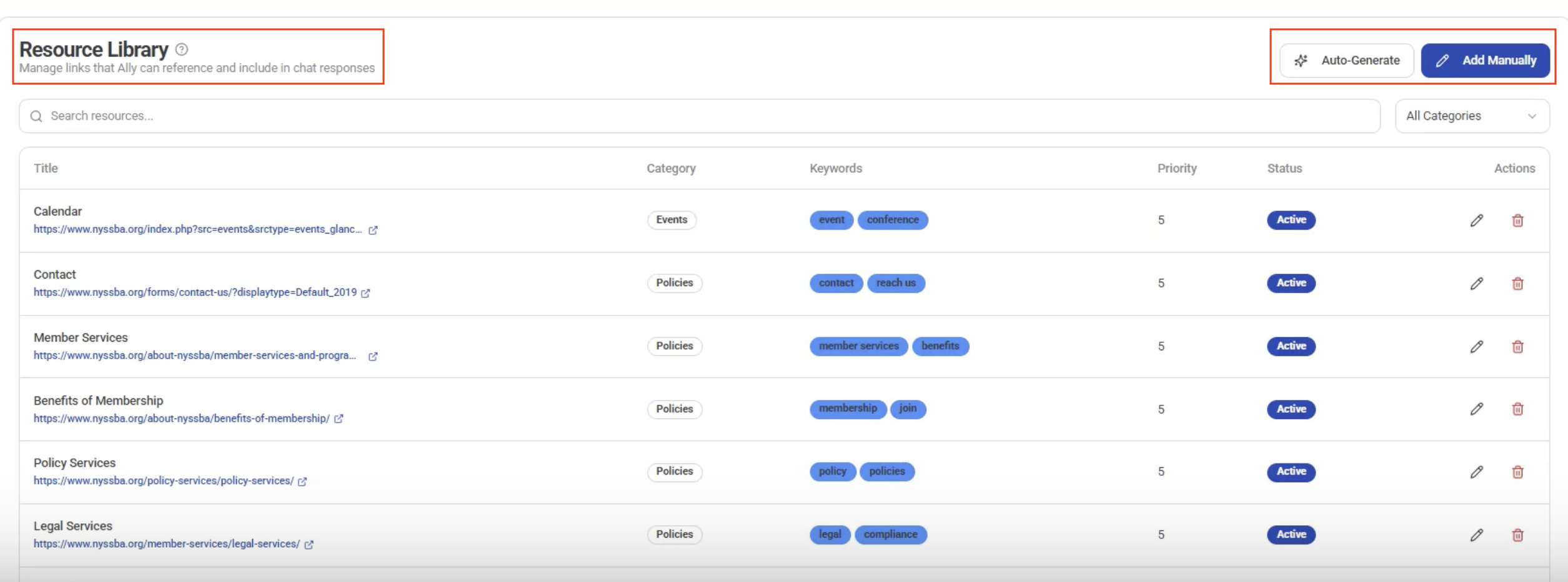
Task: Delete the Legal Services resource
Action: [x=1517, y=535]
